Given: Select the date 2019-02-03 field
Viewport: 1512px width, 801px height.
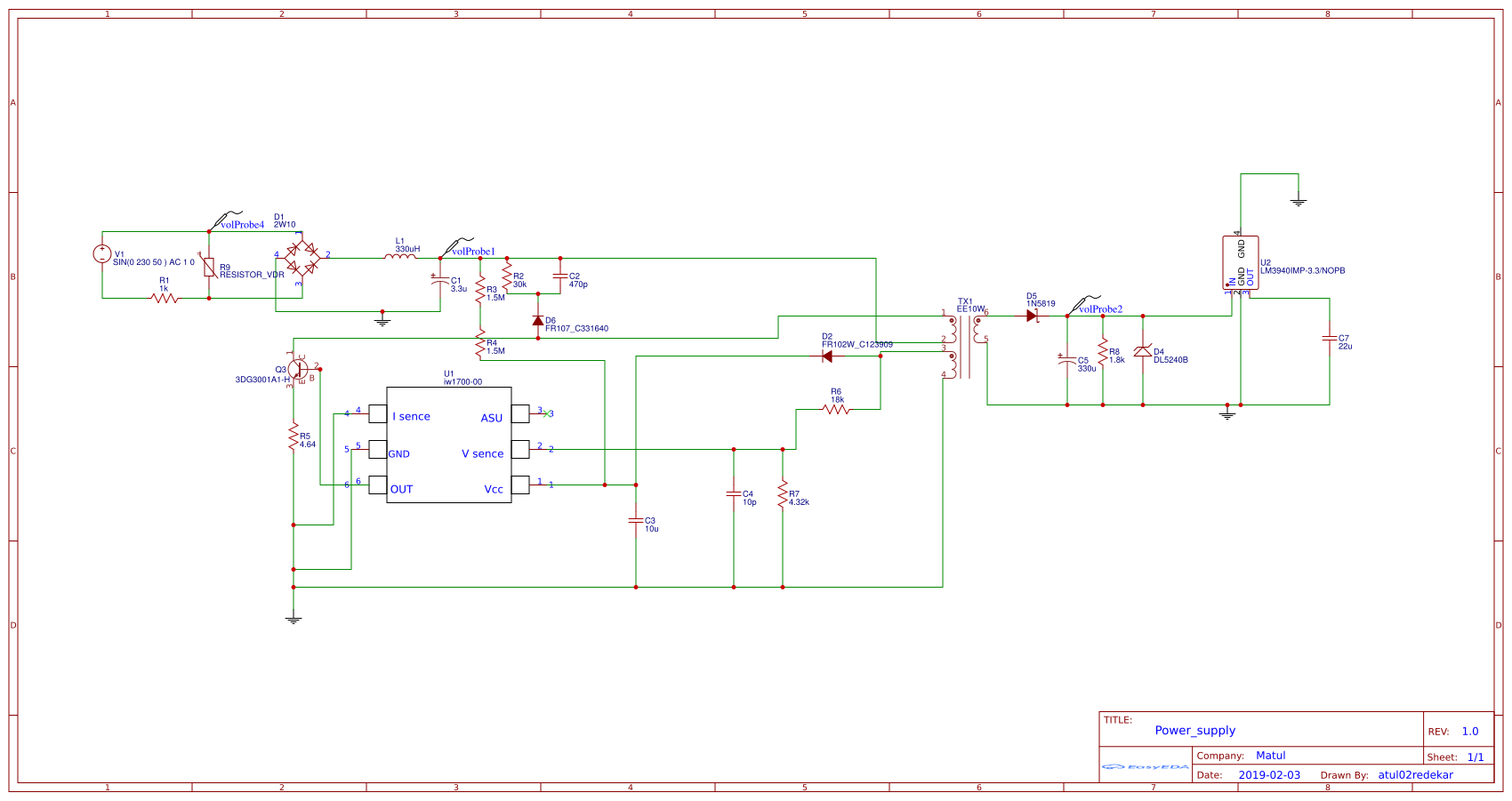Looking at the screenshot, I should click(1270, 774).
